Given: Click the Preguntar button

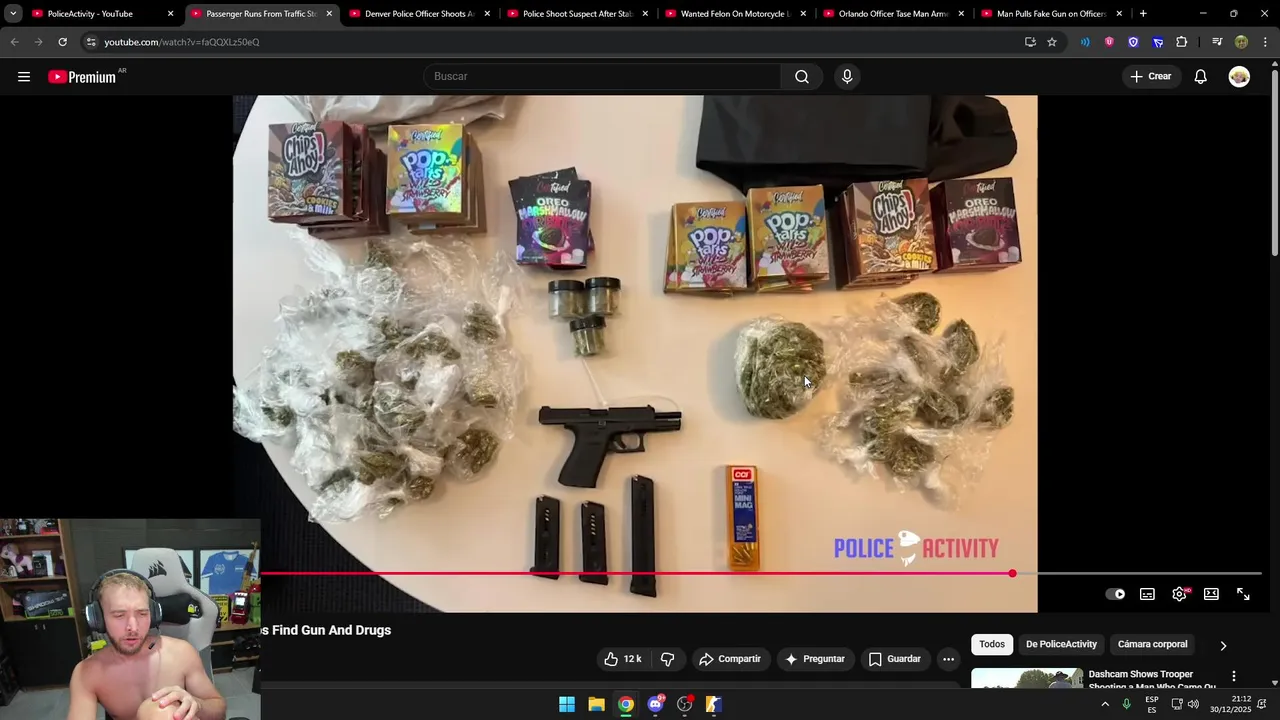Looking at the screenshot, I should click(815, 659).
